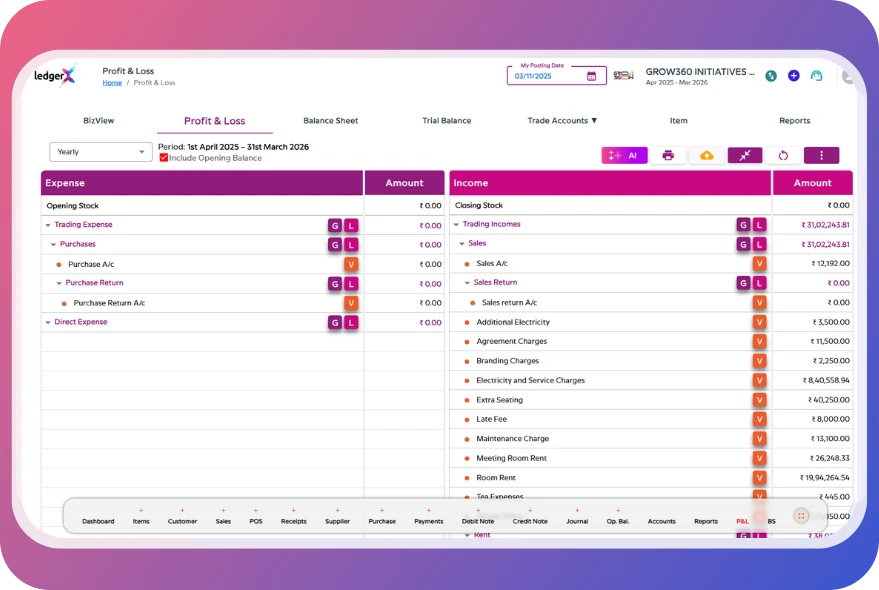Click the G icon on Trading Expense row
The height and width of the screenshot is (590, 879).
[335, 225]
